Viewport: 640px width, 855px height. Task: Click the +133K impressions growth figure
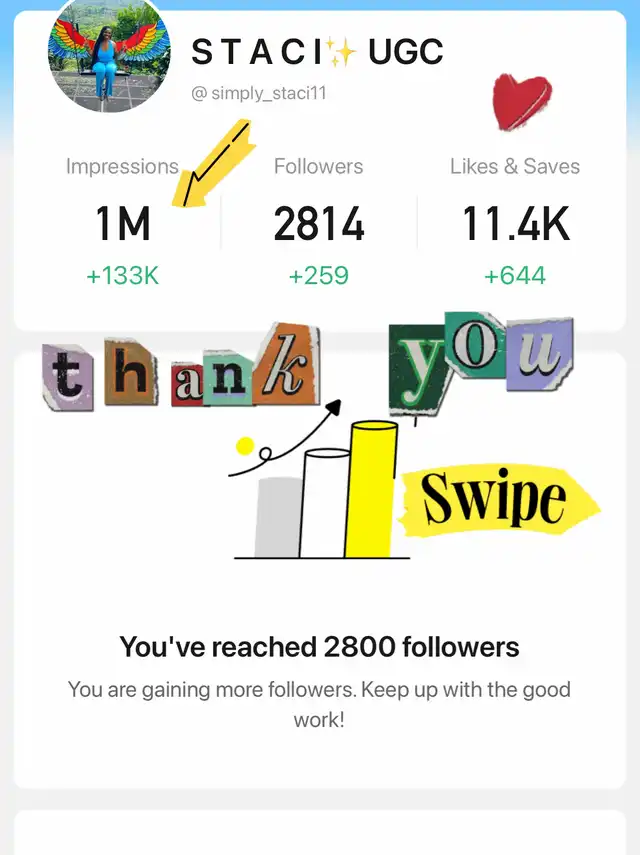pos(122,275)
